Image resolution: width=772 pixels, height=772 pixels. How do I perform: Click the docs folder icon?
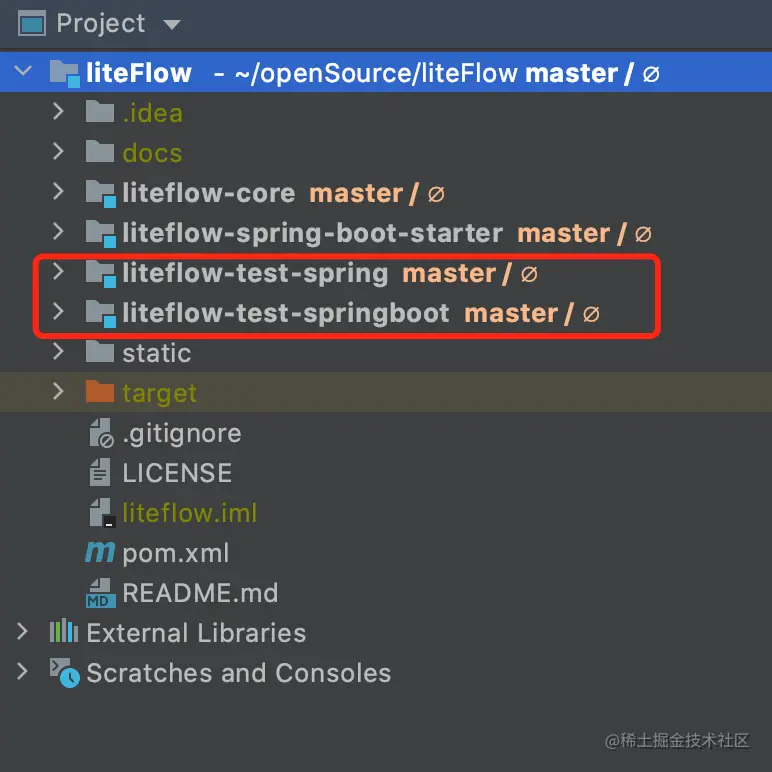tap(100, 151)
